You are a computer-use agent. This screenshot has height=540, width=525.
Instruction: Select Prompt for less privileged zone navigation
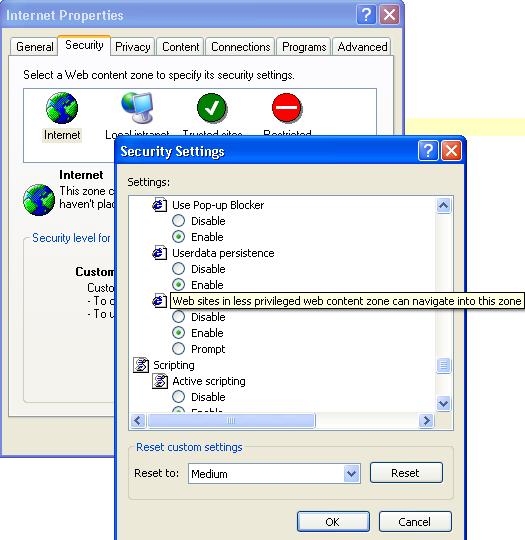(x=178, y=349)
